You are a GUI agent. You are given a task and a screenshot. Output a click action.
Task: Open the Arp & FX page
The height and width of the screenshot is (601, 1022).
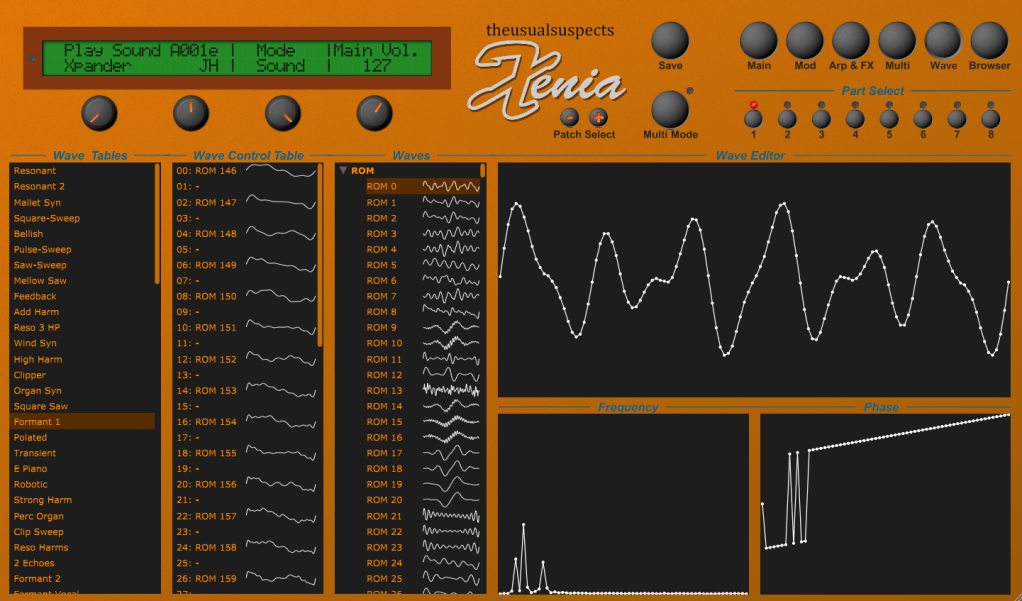pyautogui.click(x=851, y=41)
